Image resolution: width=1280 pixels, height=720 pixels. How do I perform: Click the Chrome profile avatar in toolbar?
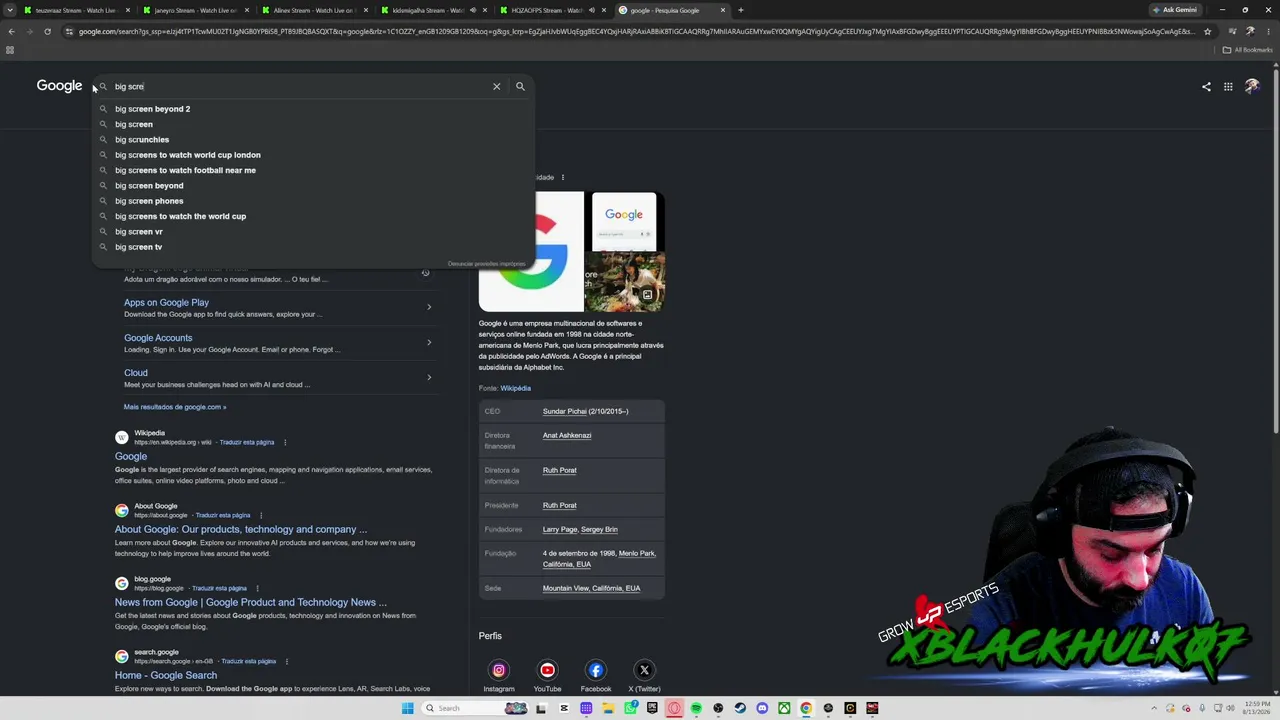(x=1250, y=31)
